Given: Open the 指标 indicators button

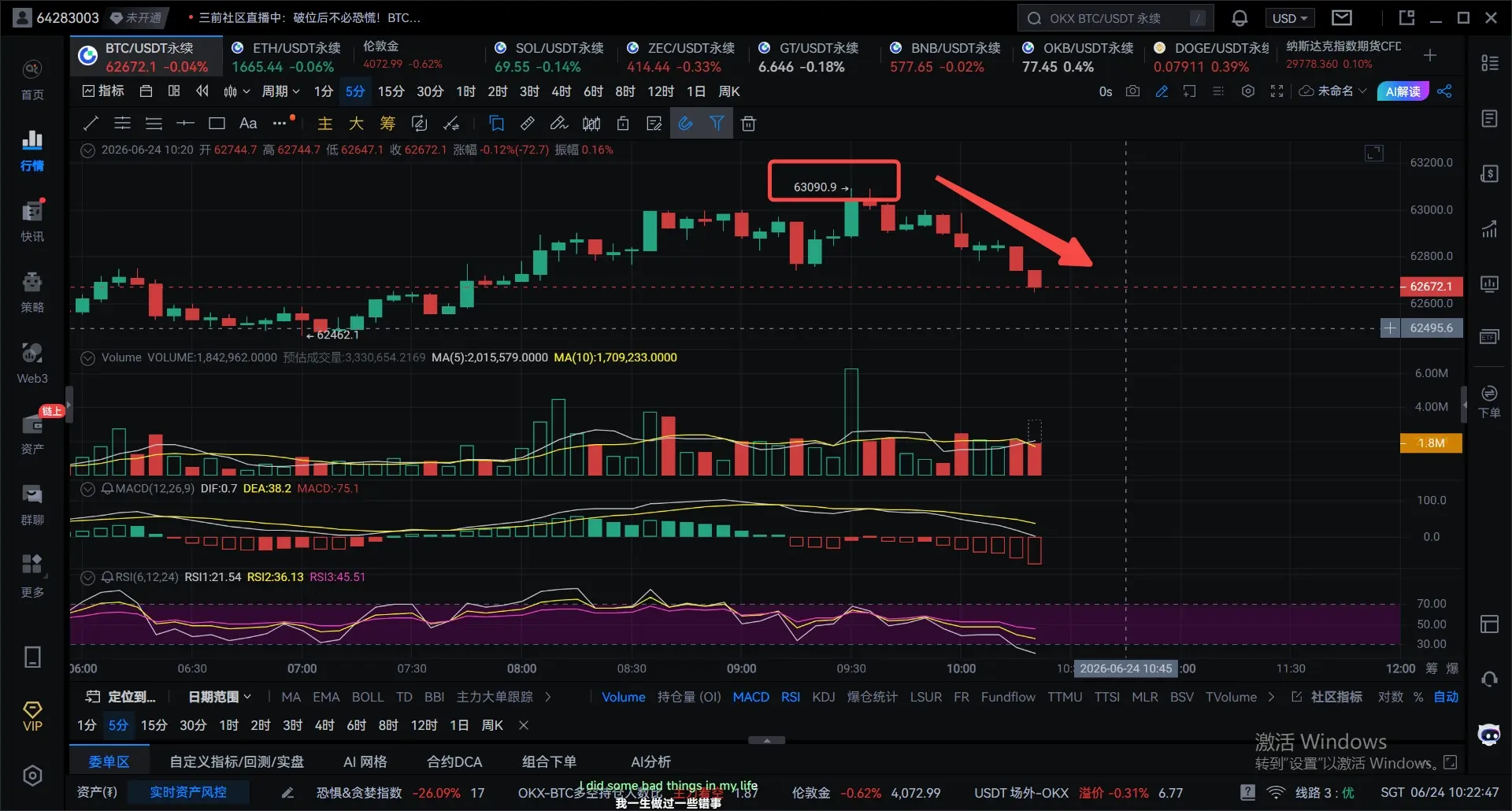Looking at the screenshot, I should (103, 91).
